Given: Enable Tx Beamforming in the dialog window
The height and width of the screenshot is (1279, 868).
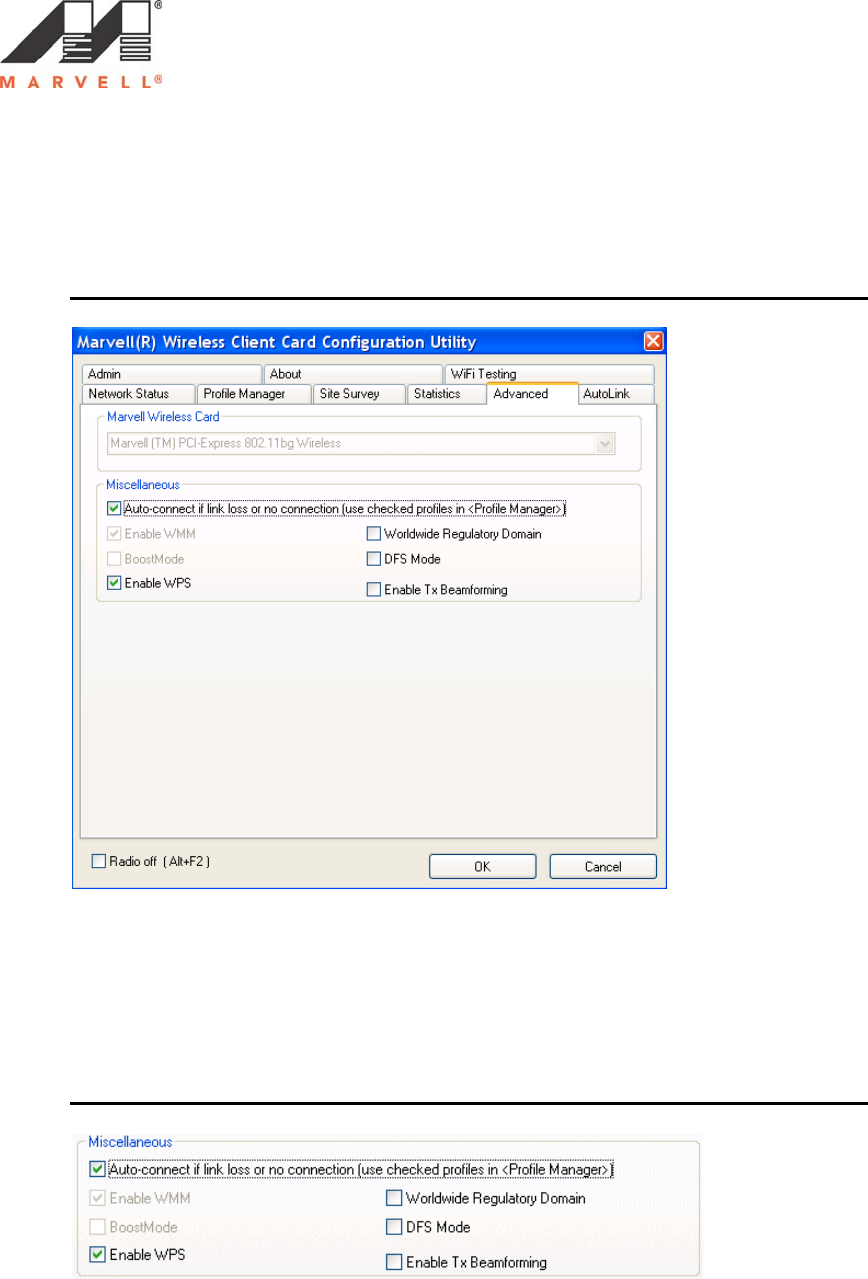Looking at the screenshot, I should [374, 590].
